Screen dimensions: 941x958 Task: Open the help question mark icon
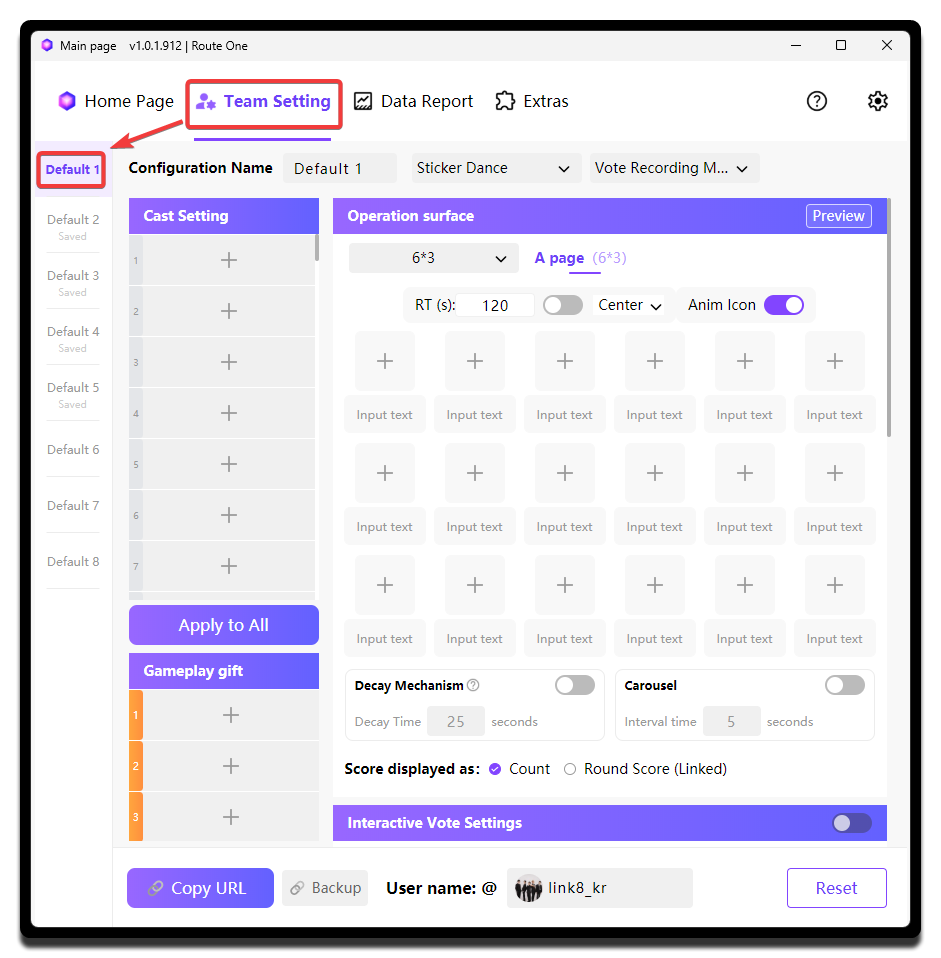817,101
